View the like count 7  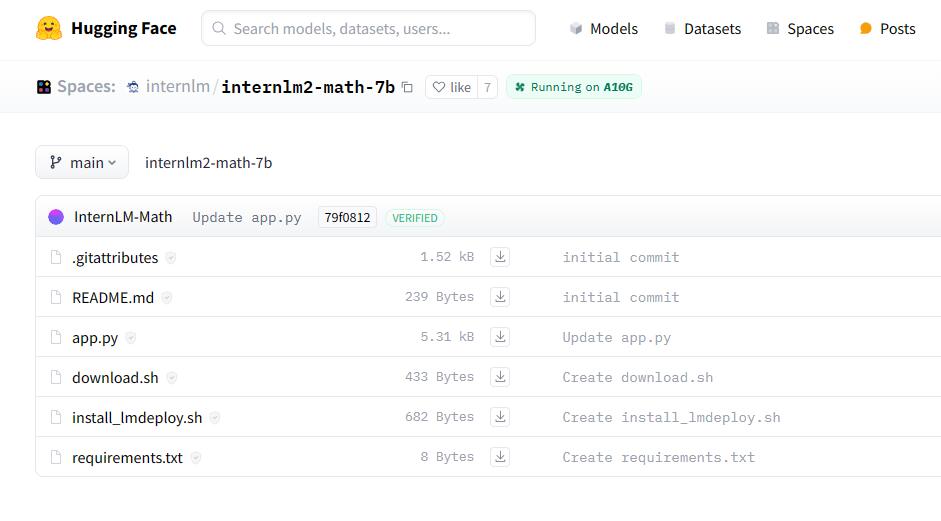(x=487, y=87)
